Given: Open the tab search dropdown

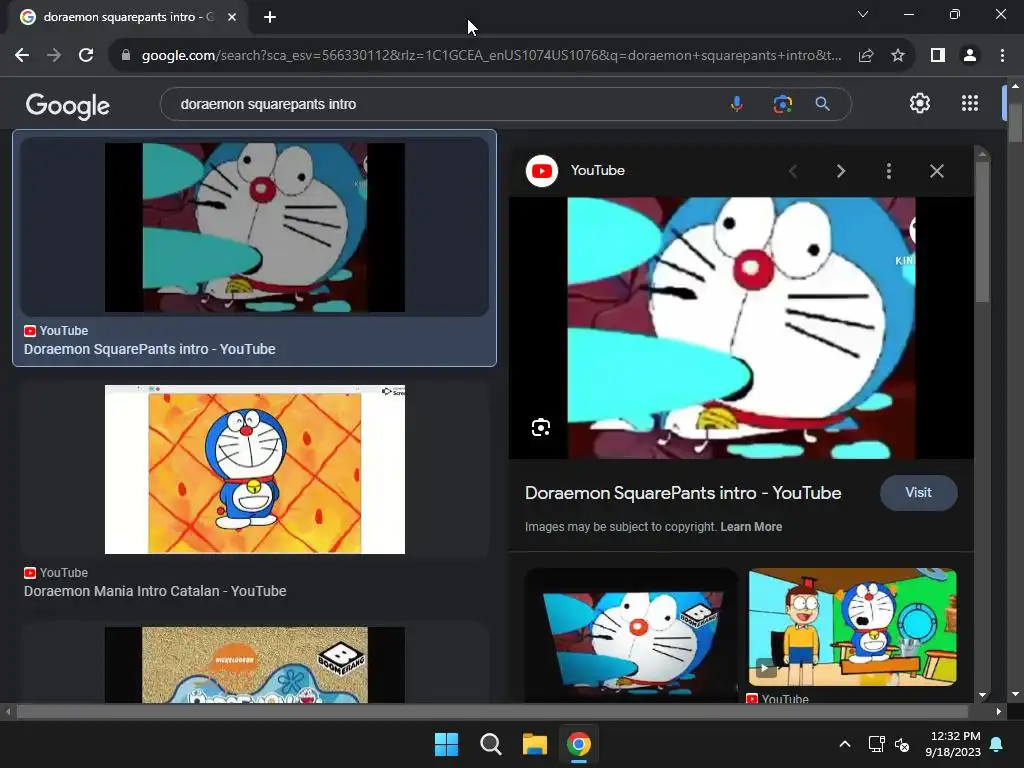Looking at the screenshot, I should point(863,14).
